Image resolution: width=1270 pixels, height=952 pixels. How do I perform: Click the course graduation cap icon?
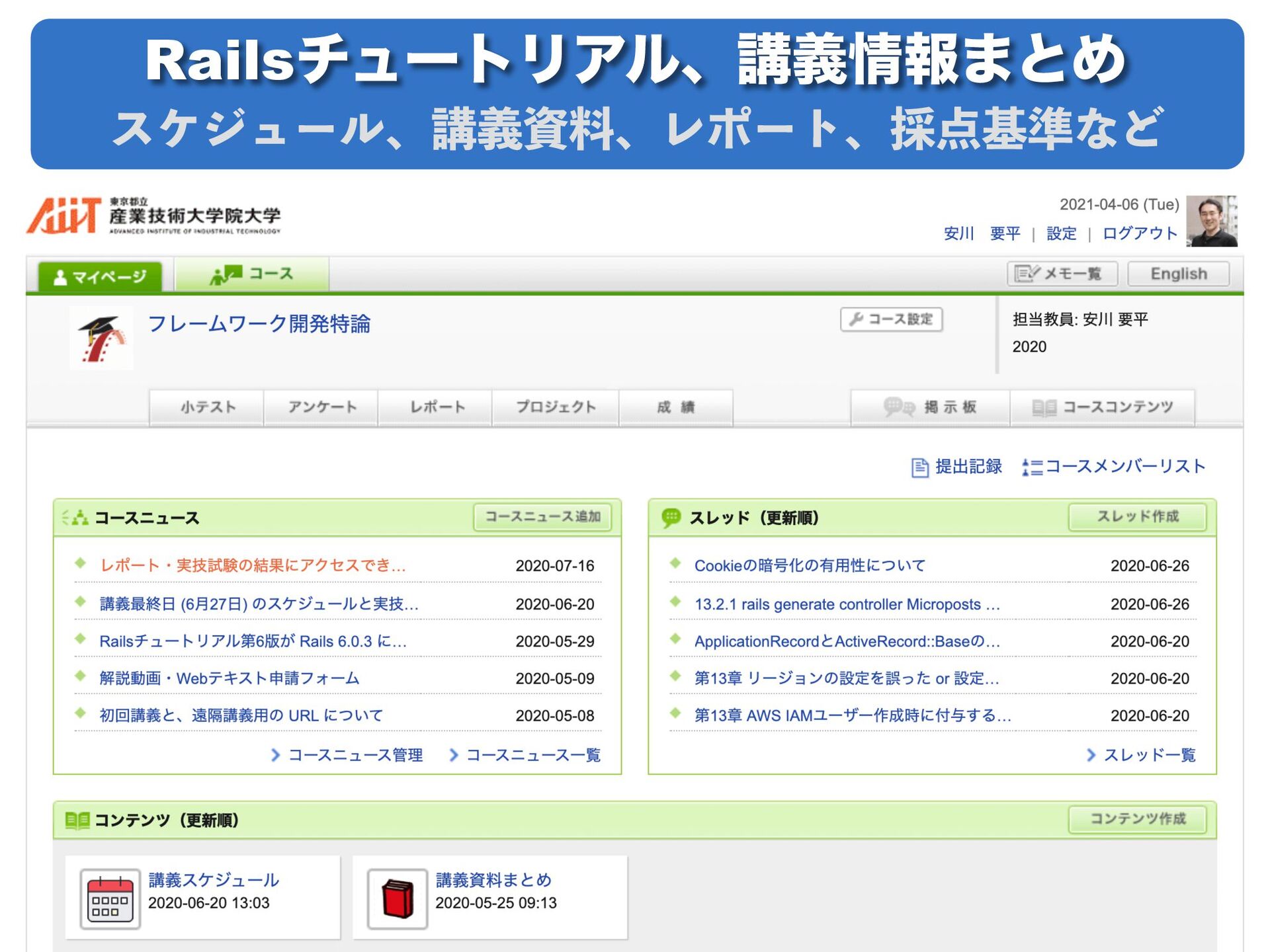[101, 338]
